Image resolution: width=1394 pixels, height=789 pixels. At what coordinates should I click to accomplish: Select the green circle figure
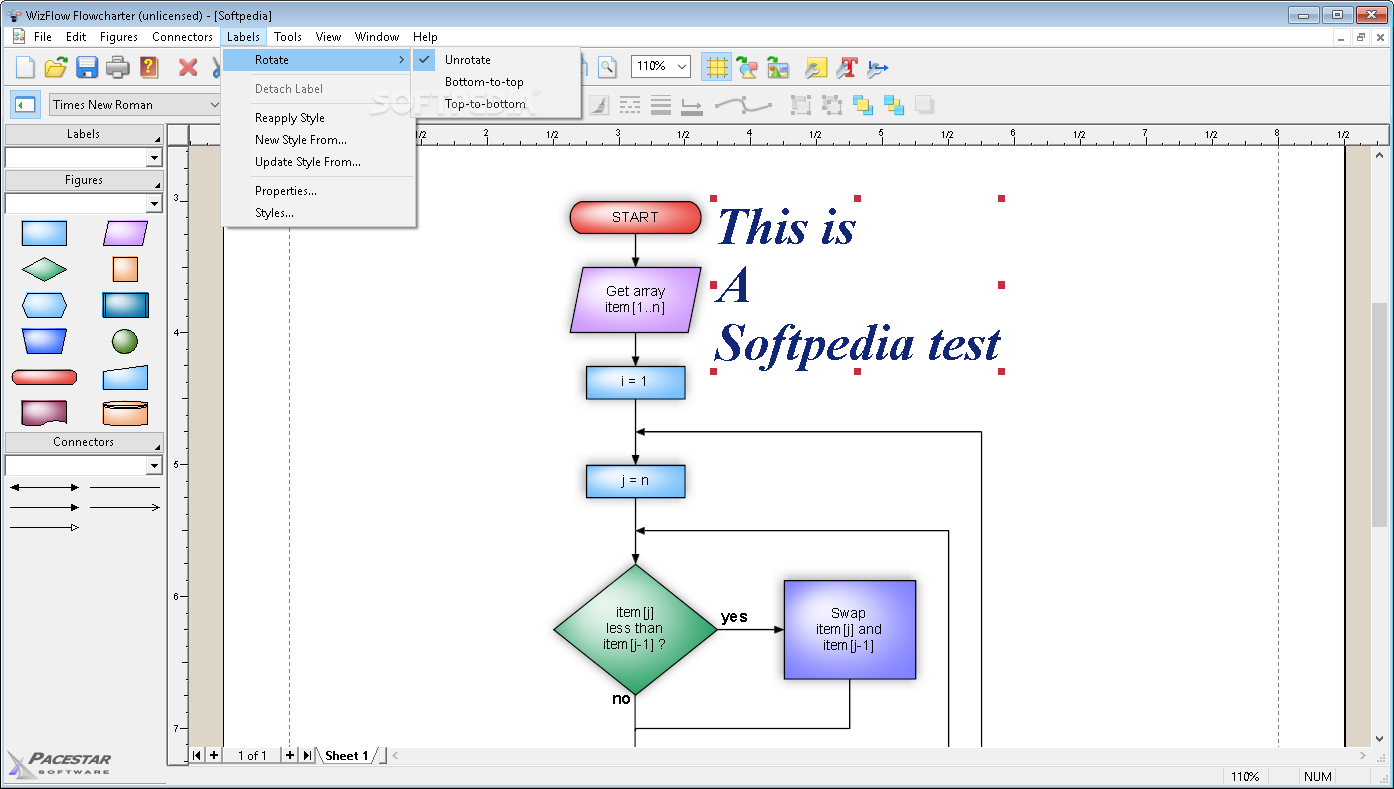pos(125,341)
